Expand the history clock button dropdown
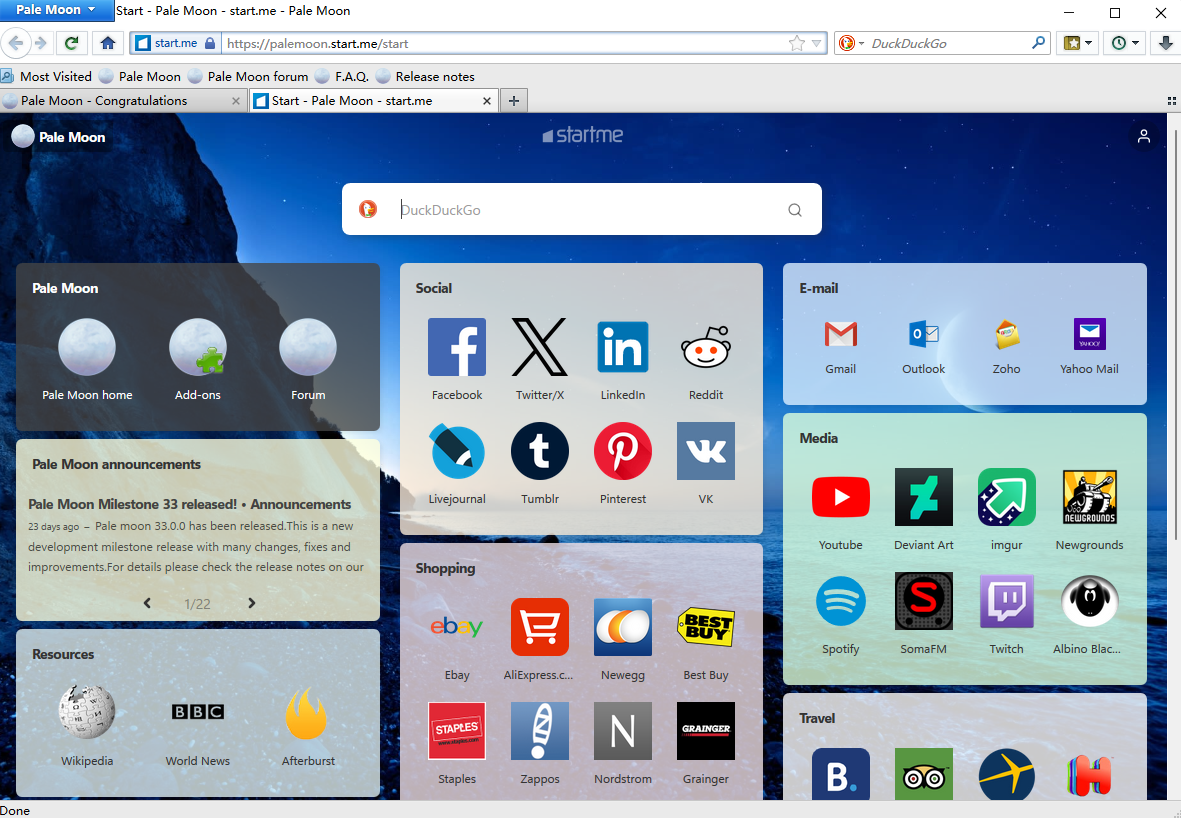The image size is (1181, 818). [x=1135, y=43]
